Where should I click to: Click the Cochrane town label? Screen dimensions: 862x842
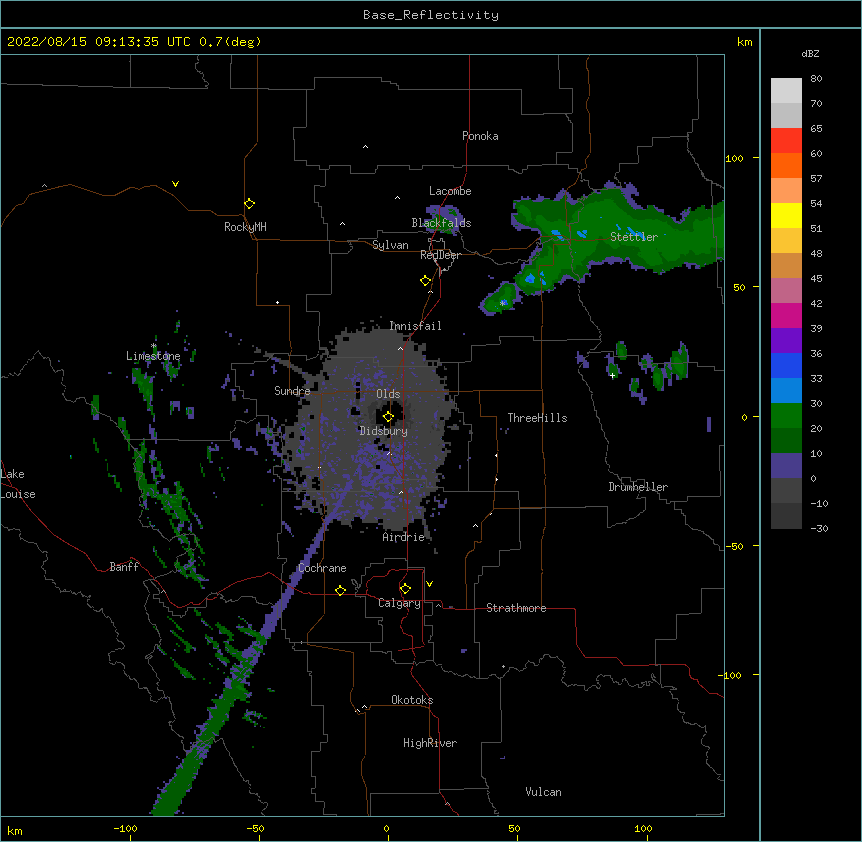[x=322, y=568]
